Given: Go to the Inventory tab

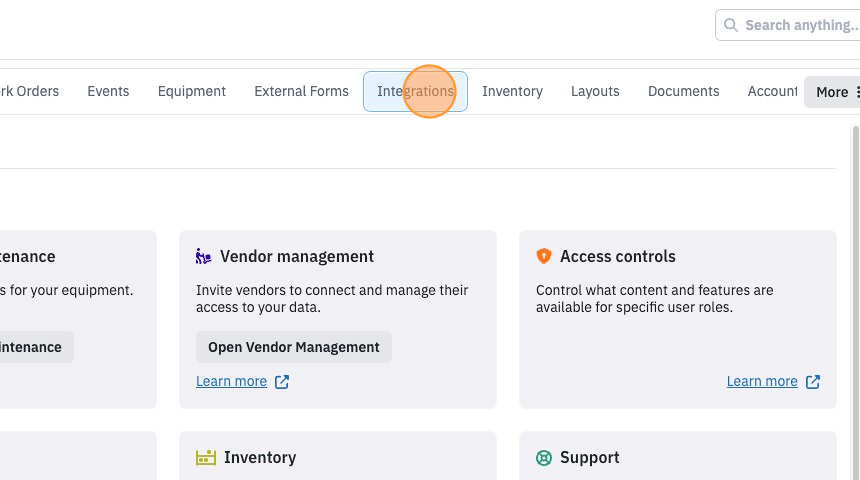Looking at the screenshot, I should pyautogui.click(x=512, y=91).
